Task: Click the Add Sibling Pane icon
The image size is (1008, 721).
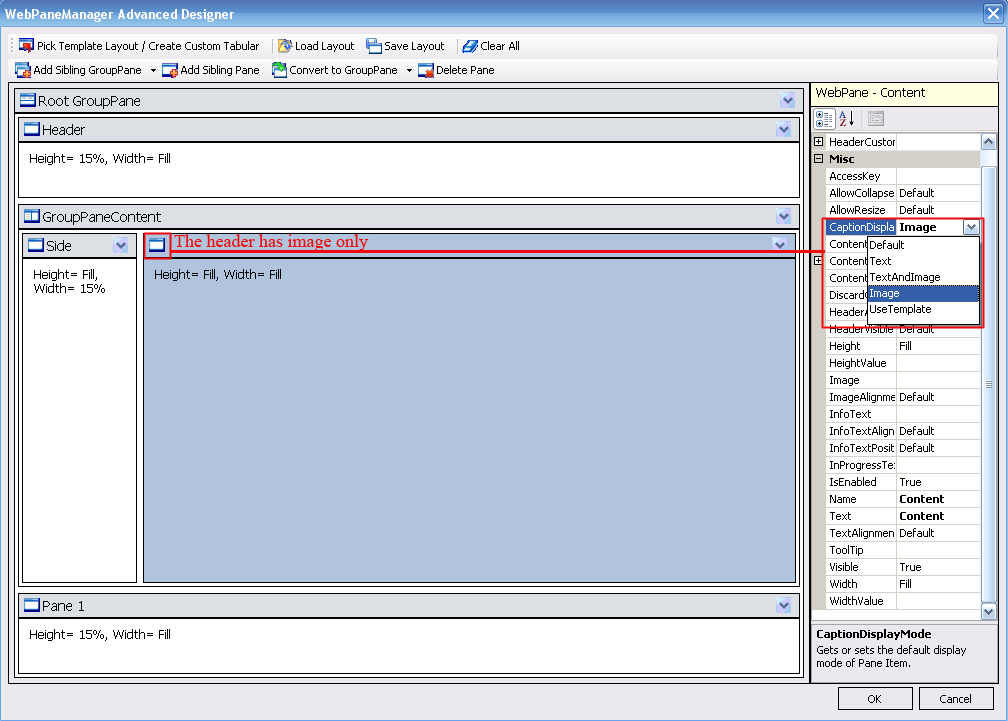Action: pos(170,70)
